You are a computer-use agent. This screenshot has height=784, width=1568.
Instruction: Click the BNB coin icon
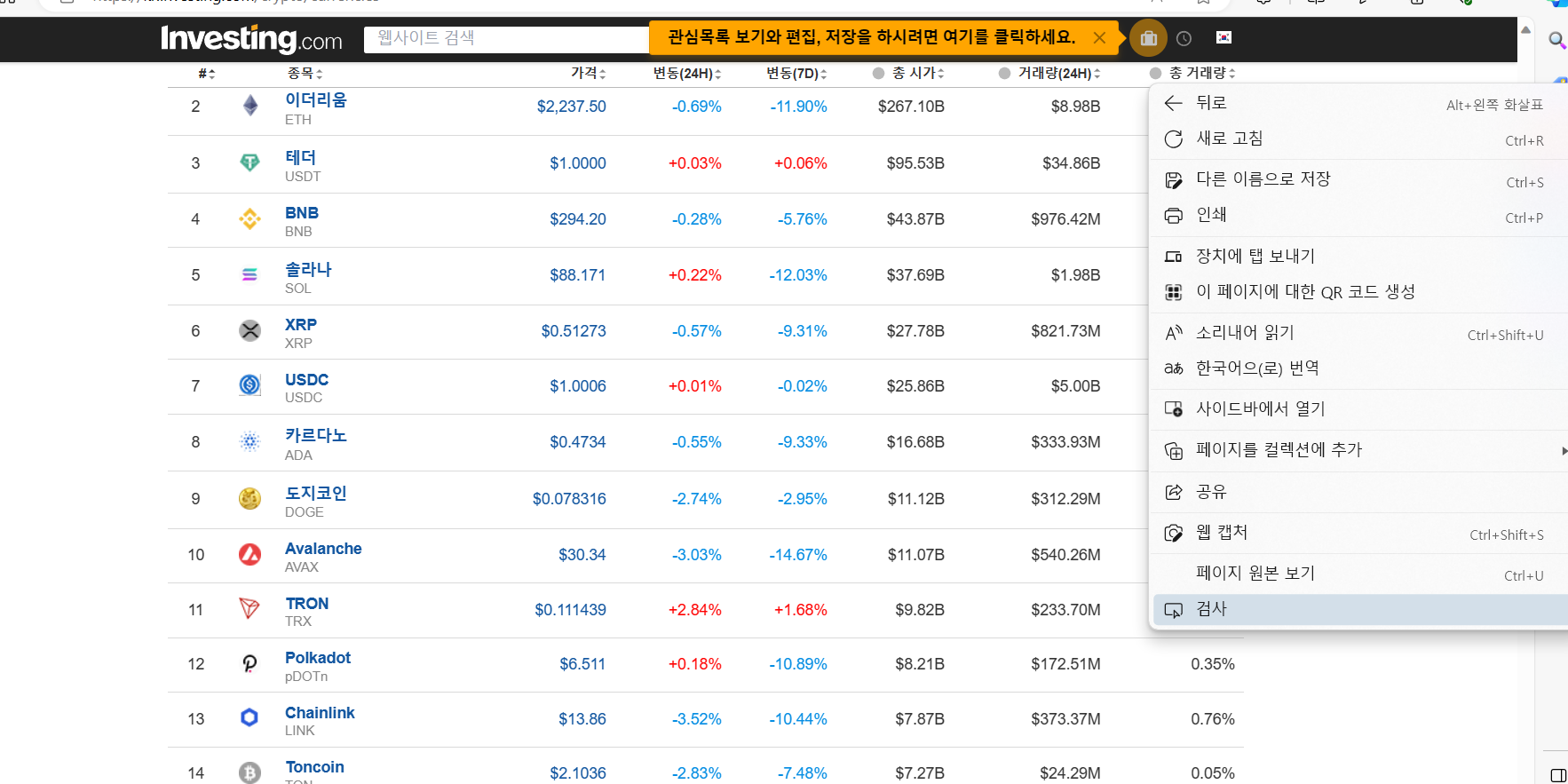[x=250, y=218]
